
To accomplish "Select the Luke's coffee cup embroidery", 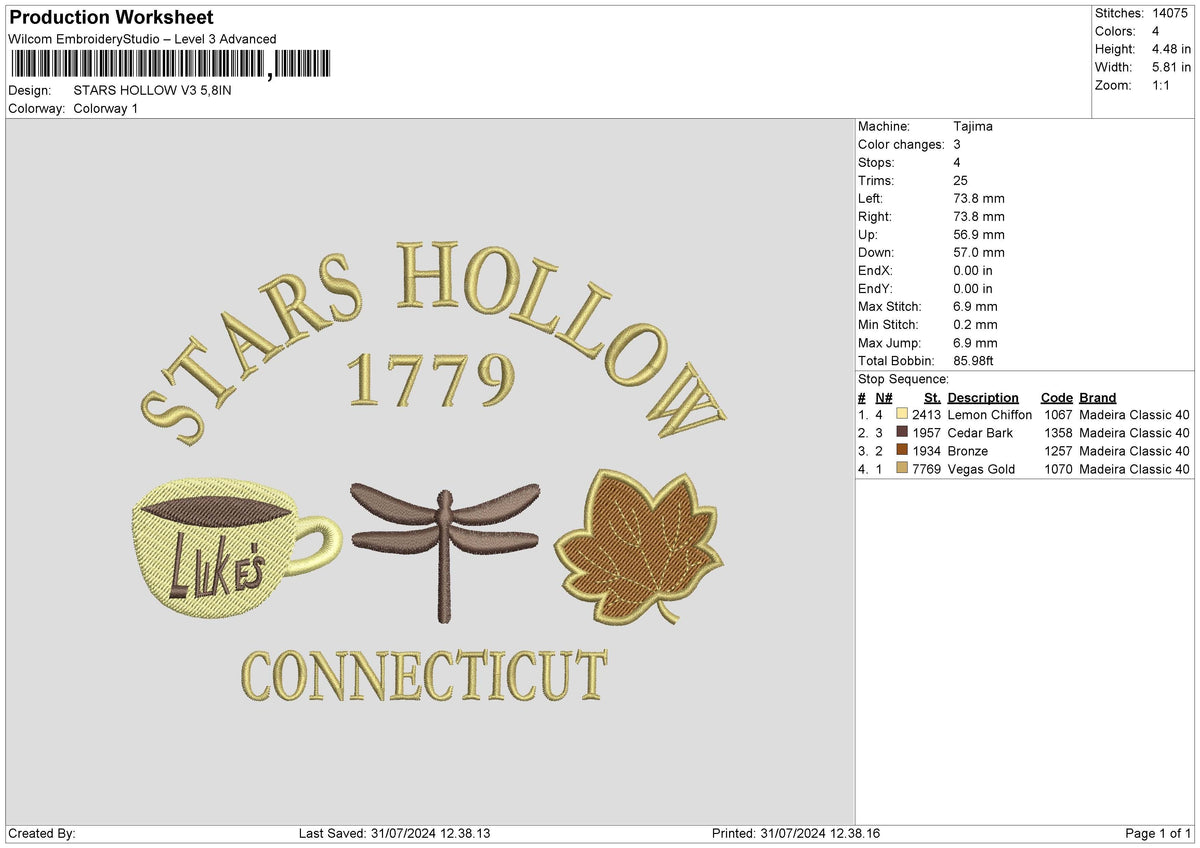I will [236, 546].
